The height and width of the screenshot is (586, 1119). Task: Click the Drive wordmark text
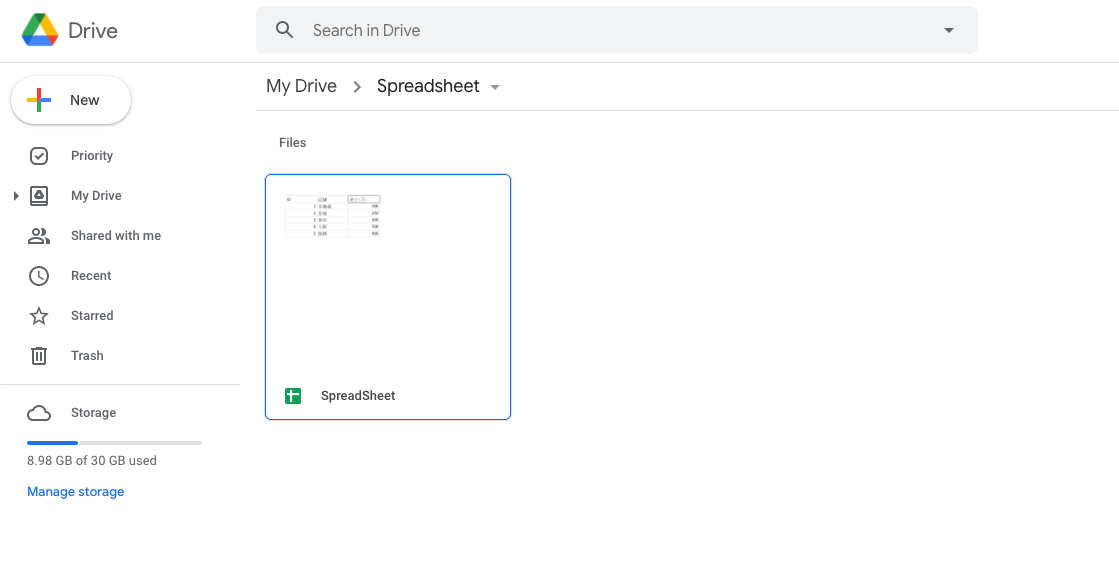[x=93, y=30]
